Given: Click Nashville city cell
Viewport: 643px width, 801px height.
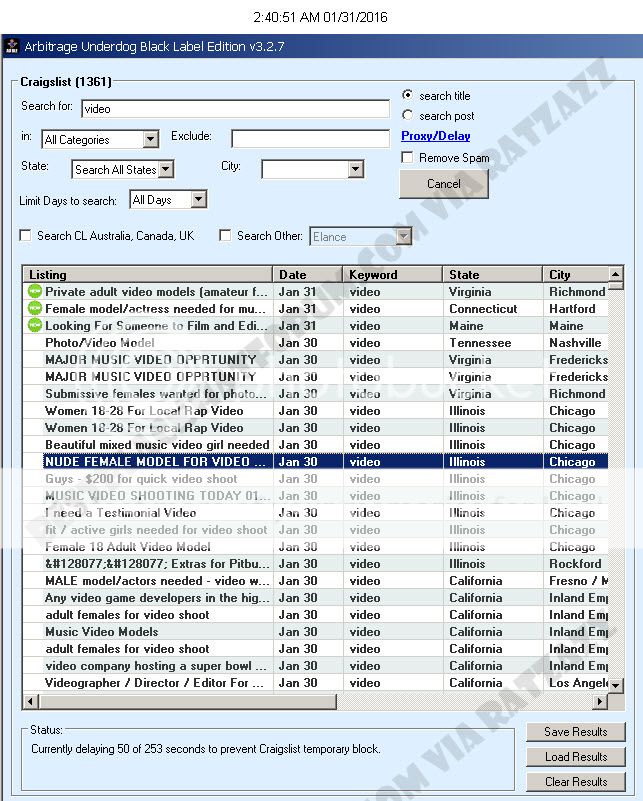Looking at the screenshot, I should coord(575,343).
